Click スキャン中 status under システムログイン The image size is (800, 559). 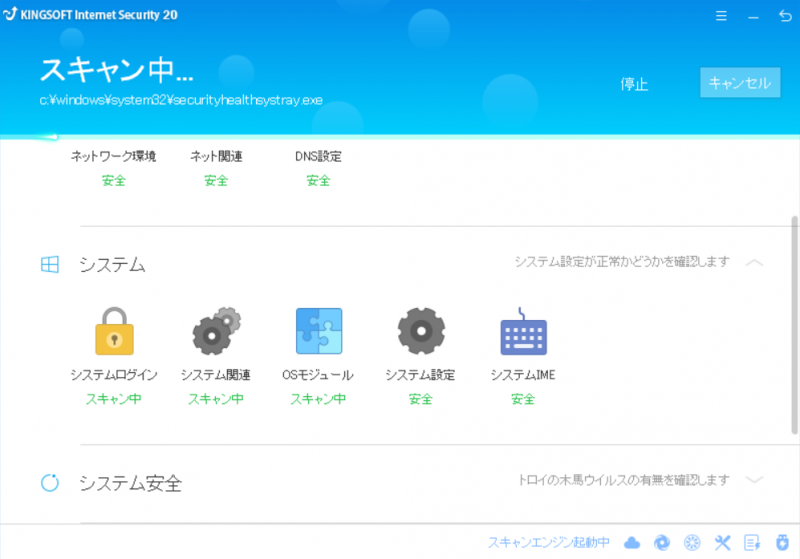pyautogui.click(x=113, y=399)
